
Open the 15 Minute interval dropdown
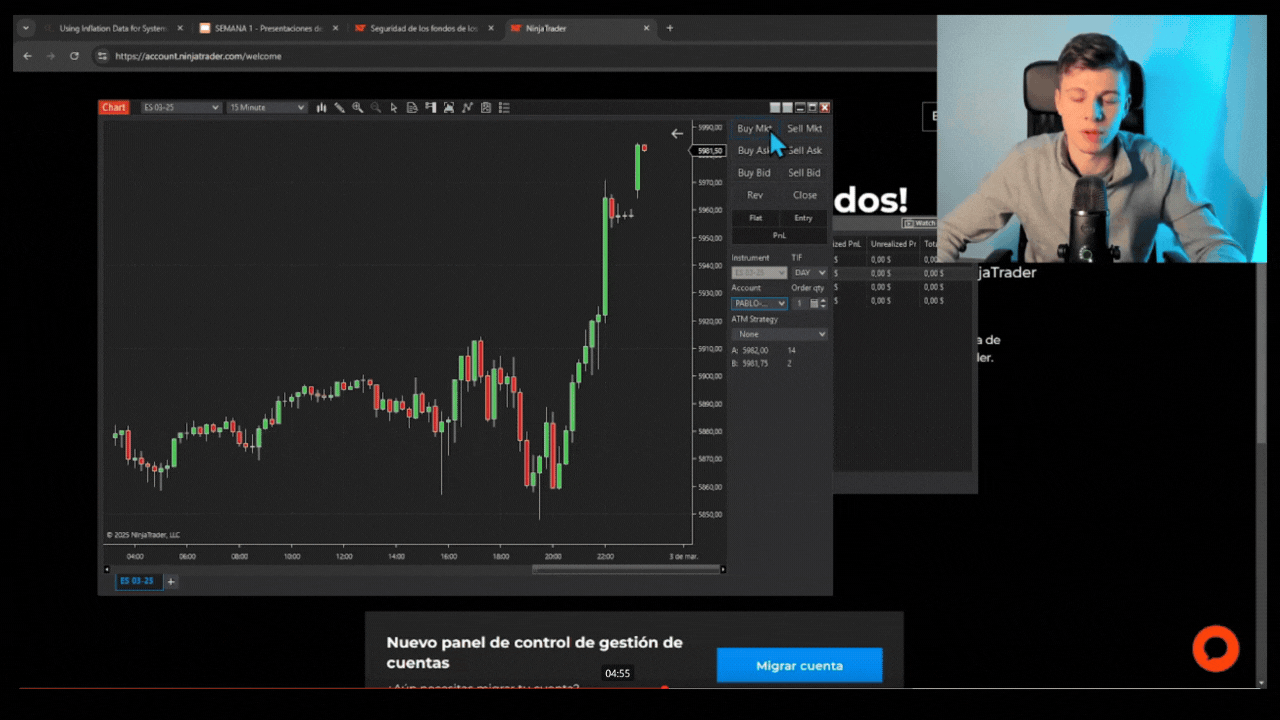tap(266, 107)
